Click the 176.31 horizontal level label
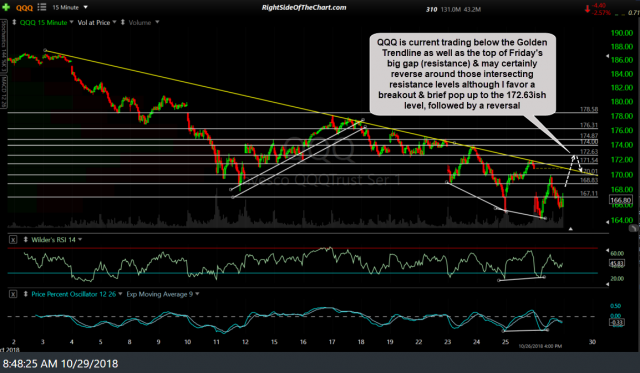 [x=589, y=125]
